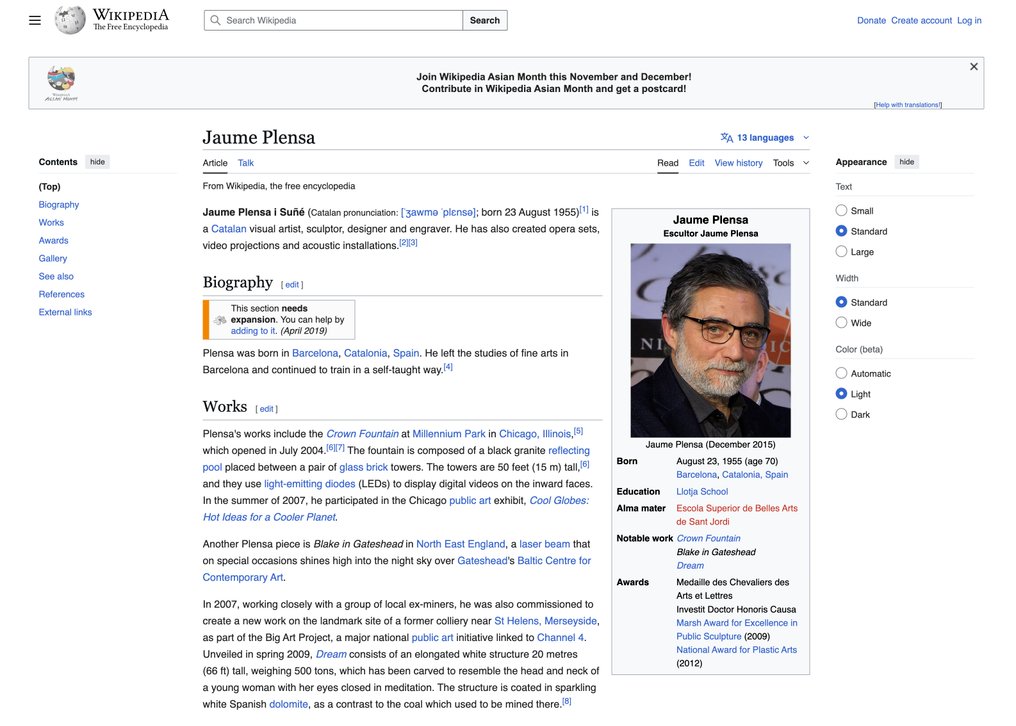Screen dimensions: 1016x726
Task: Click the section expansion notice icon
Action: [219, 320]
